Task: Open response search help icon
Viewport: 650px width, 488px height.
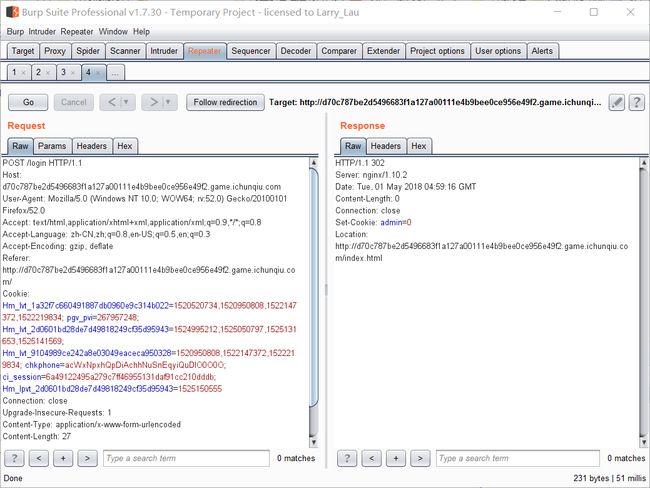Action: coord(347,458)
